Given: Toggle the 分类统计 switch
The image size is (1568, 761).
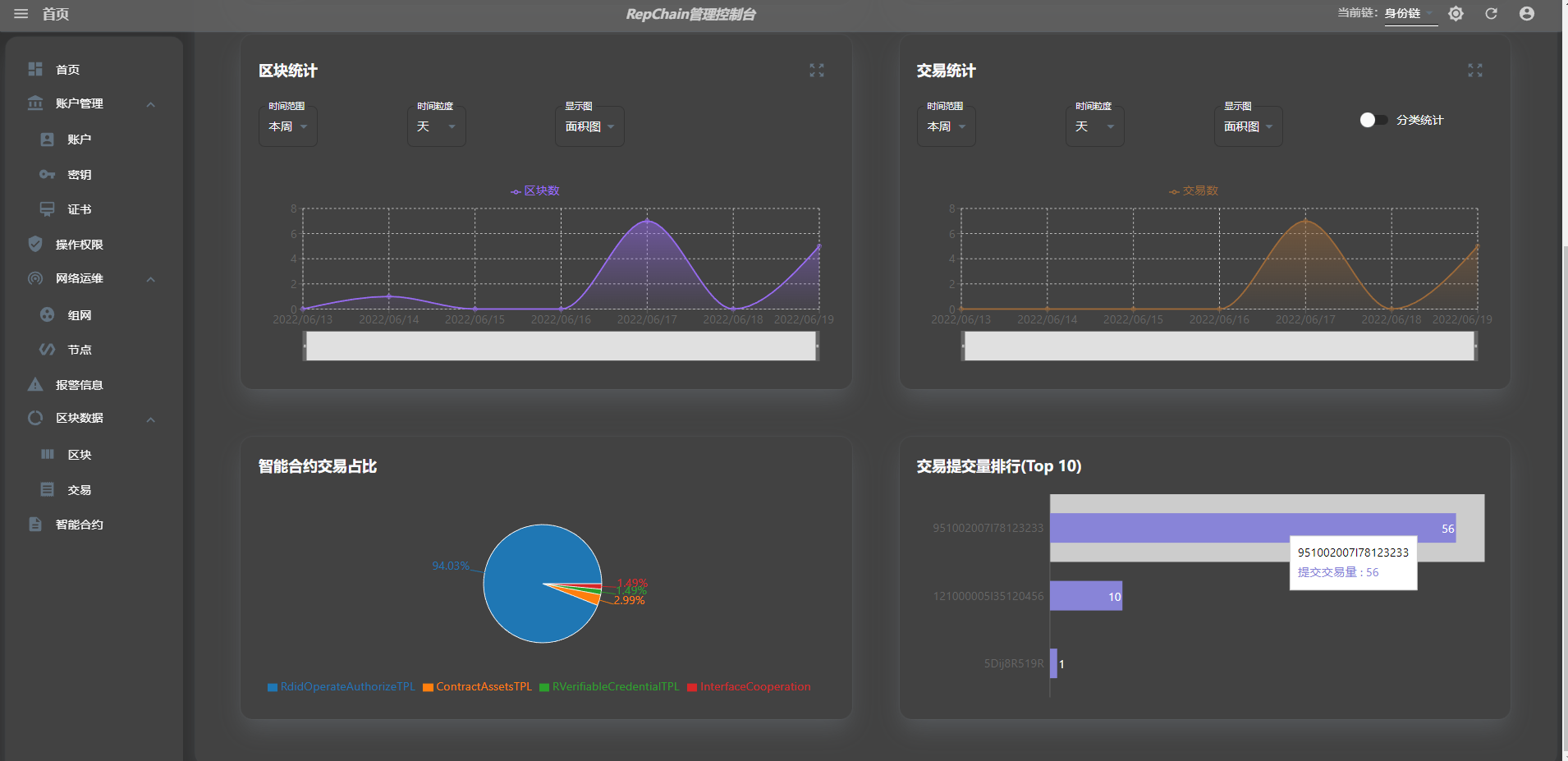Looking at the screenshot, I should 1373,120.
